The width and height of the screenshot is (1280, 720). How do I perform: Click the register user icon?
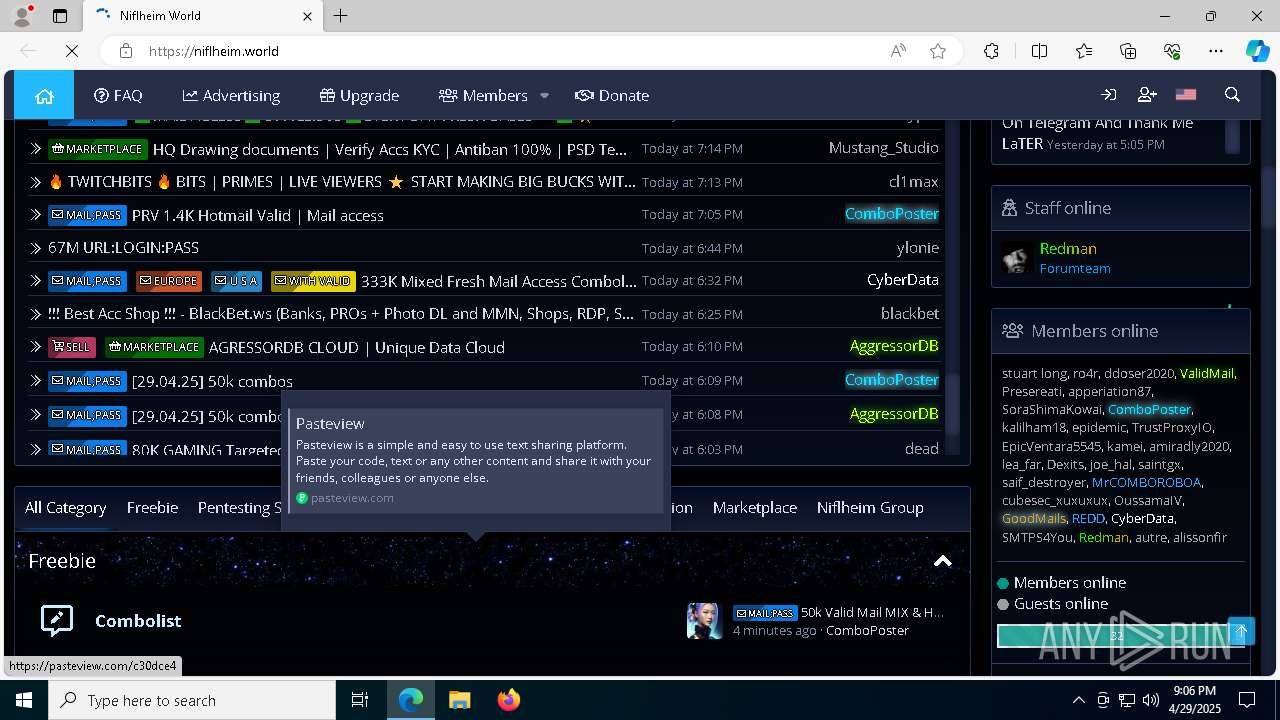coord(1147,95)
